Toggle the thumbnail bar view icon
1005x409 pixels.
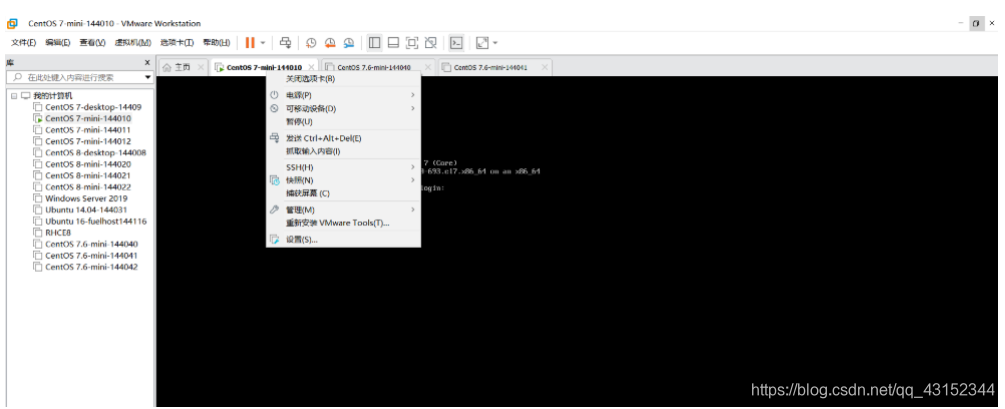click(394, 43)
